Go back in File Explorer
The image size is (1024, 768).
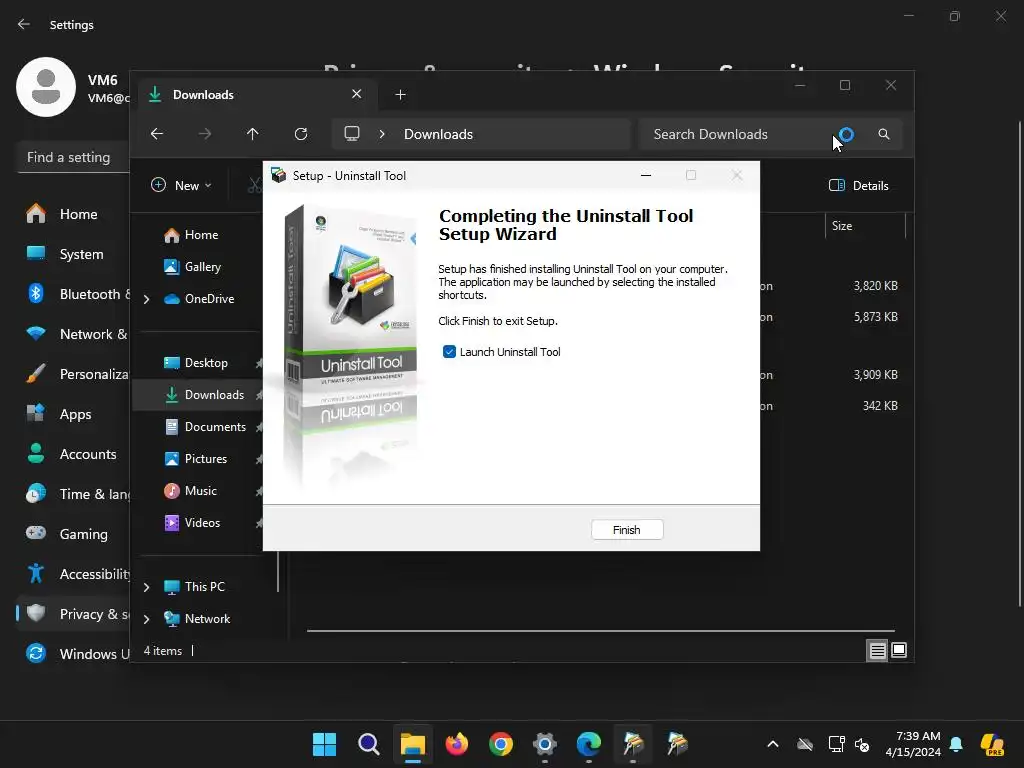coord(157,134)
